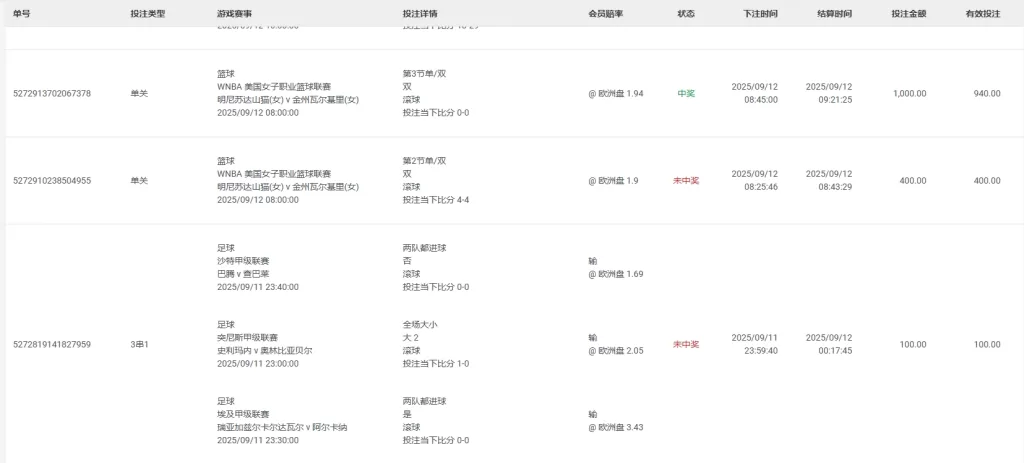Click the 会员赔率 column header
The width and height of the screenshot is (1024, 463).
tap(606, 14)
